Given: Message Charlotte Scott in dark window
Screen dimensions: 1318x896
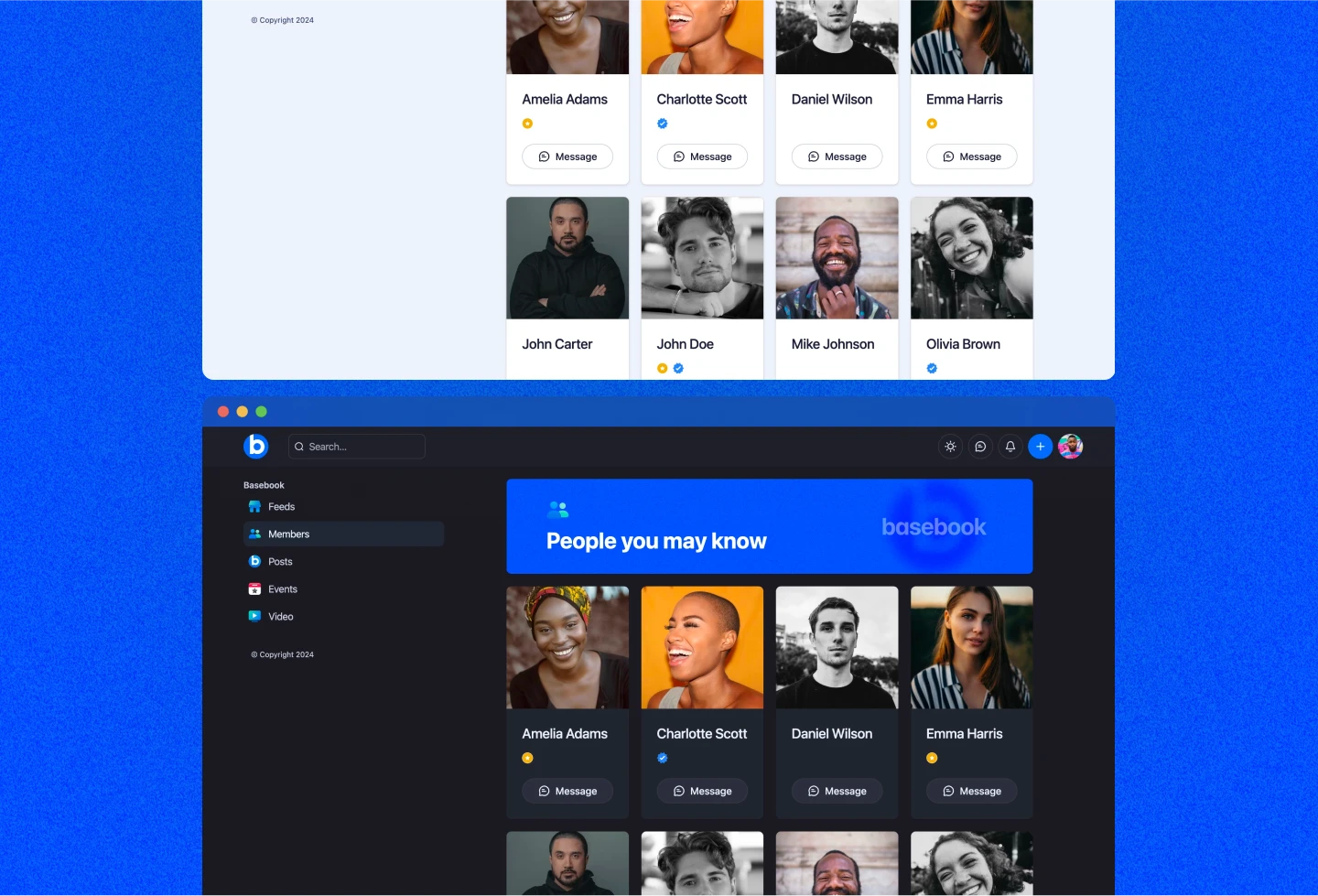Looking at the screenshot, I should [702, 791].
